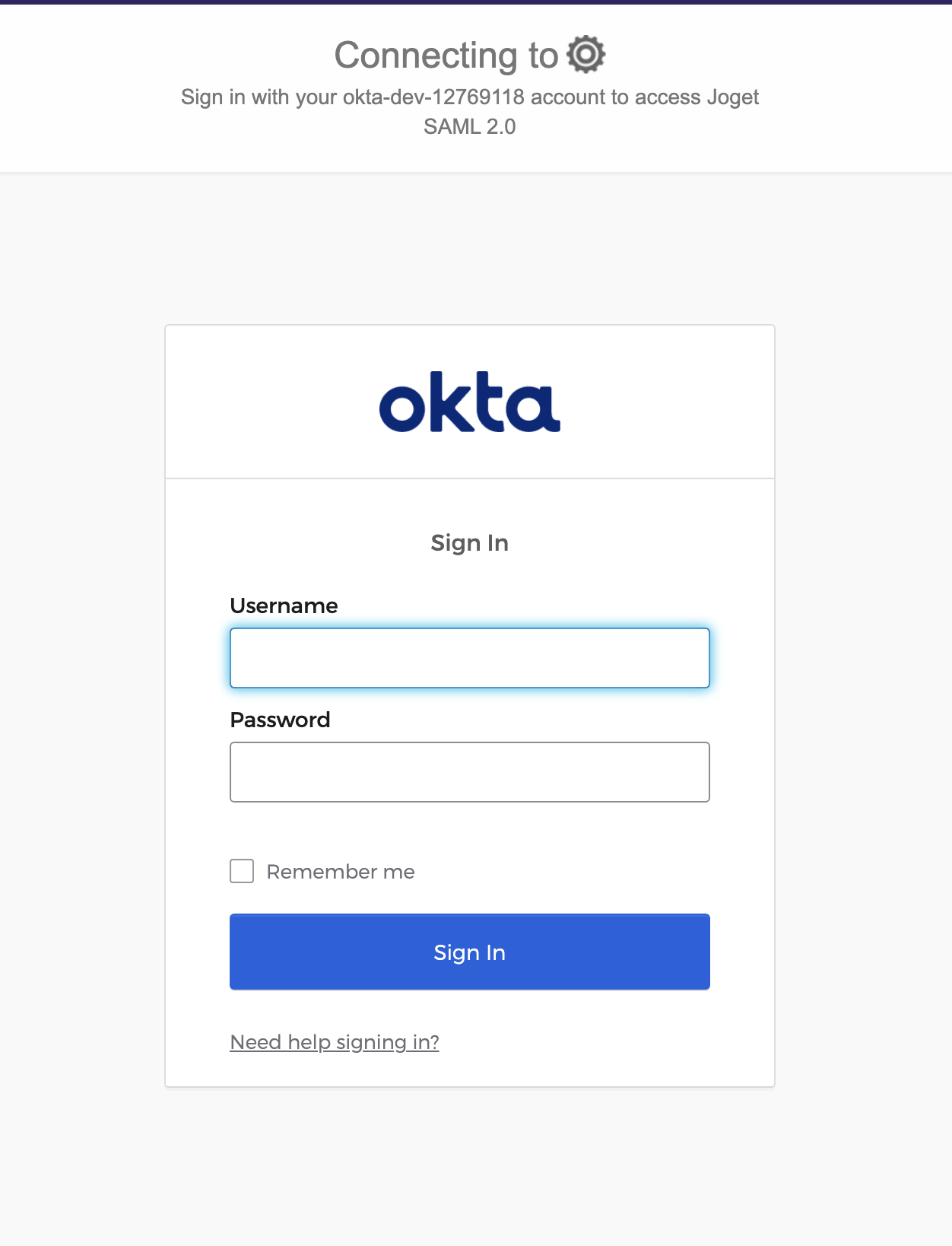Viewport: 952px width, 1246px height.
Task: Click the words Sign in with your
Action: pyautogui.click(x=259, y=97)
